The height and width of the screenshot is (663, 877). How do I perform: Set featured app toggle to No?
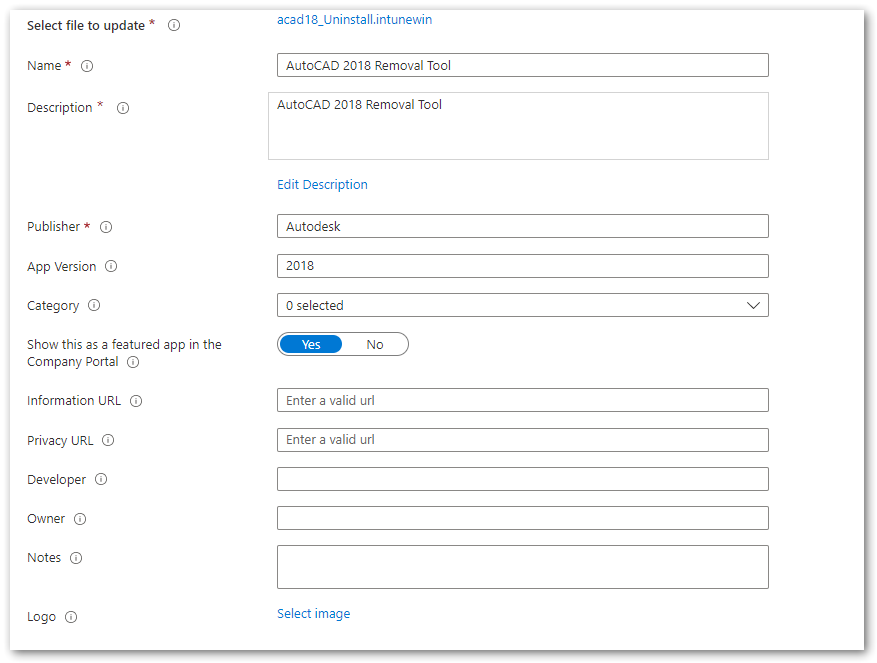point(375,344)
